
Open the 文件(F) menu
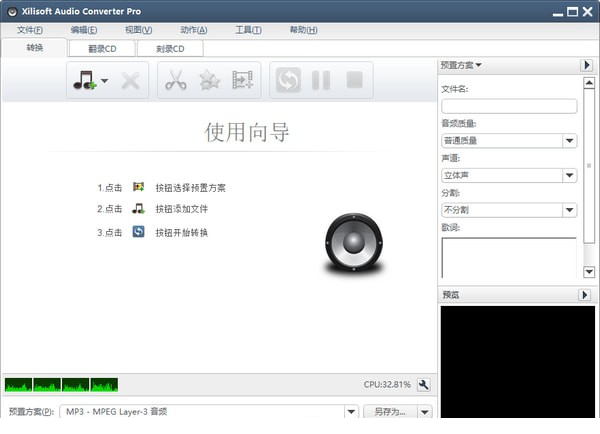pos(30,30)
